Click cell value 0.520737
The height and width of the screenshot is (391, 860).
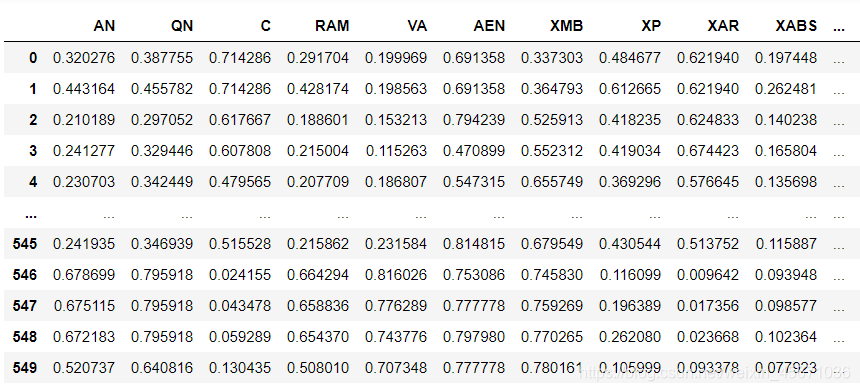[x=84, y=367]
